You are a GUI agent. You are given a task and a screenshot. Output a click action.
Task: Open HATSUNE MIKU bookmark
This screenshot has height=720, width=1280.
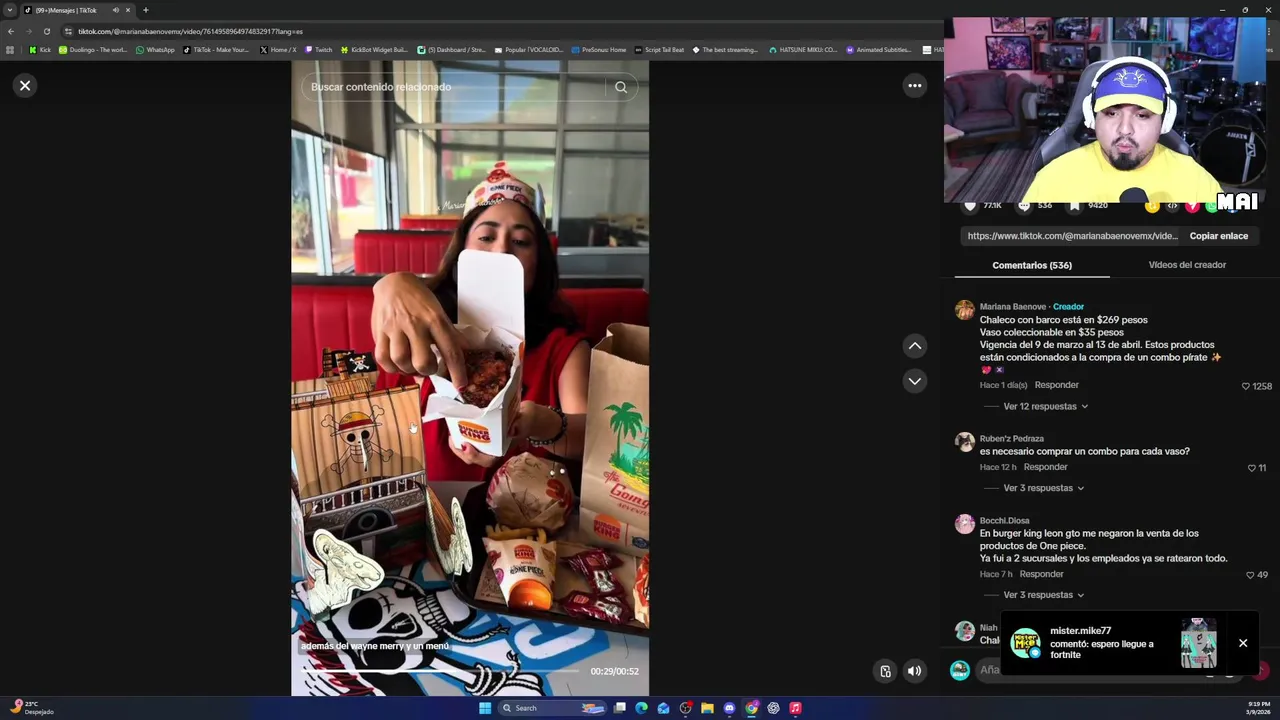click(x=803, y=50)
